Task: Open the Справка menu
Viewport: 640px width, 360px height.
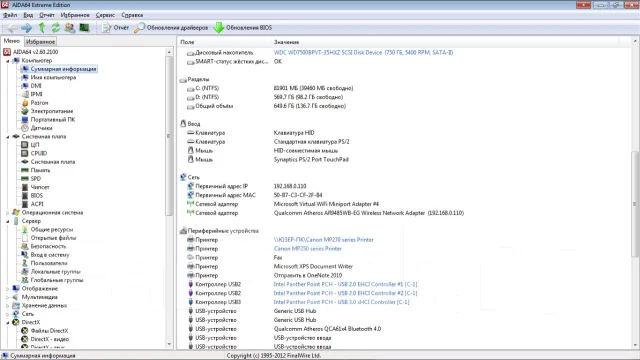Action: tap(132, 15)
